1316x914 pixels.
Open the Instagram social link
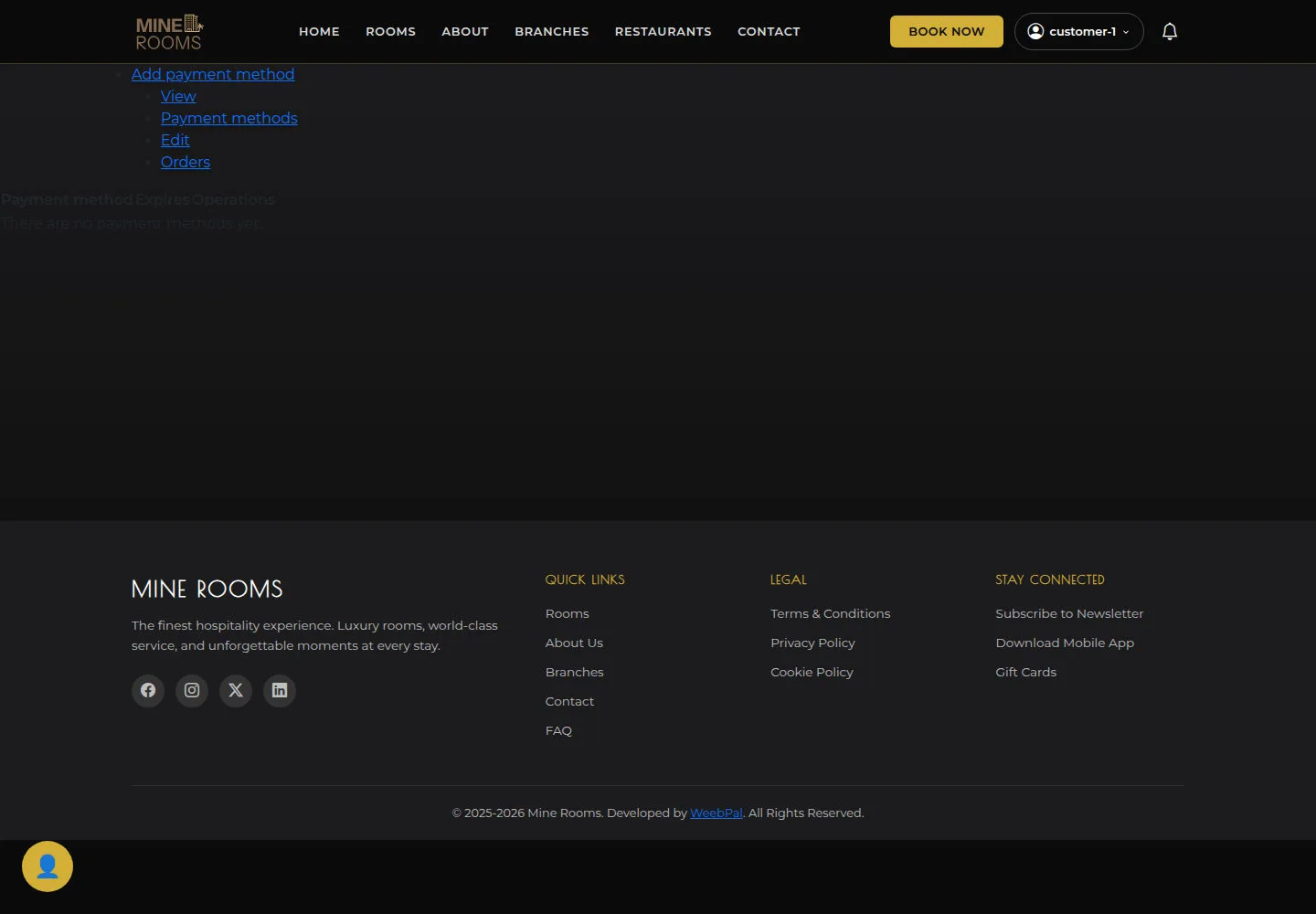coord(192,690)
